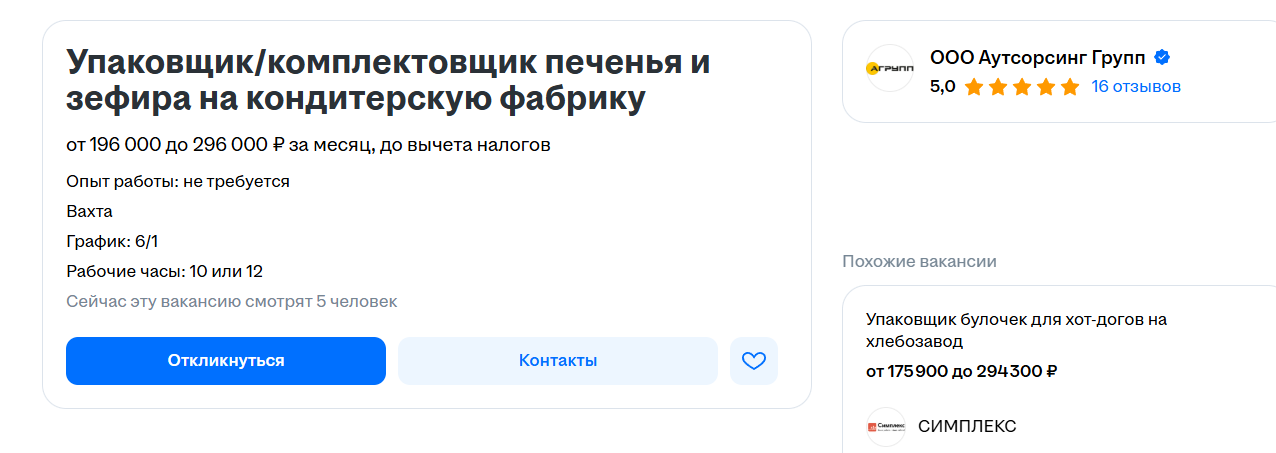The height and width of the screenshot is (453, 1276).
Task: Click the Сейчас эту вакансию смотрят notice
Action: click(x=231, y=302)
